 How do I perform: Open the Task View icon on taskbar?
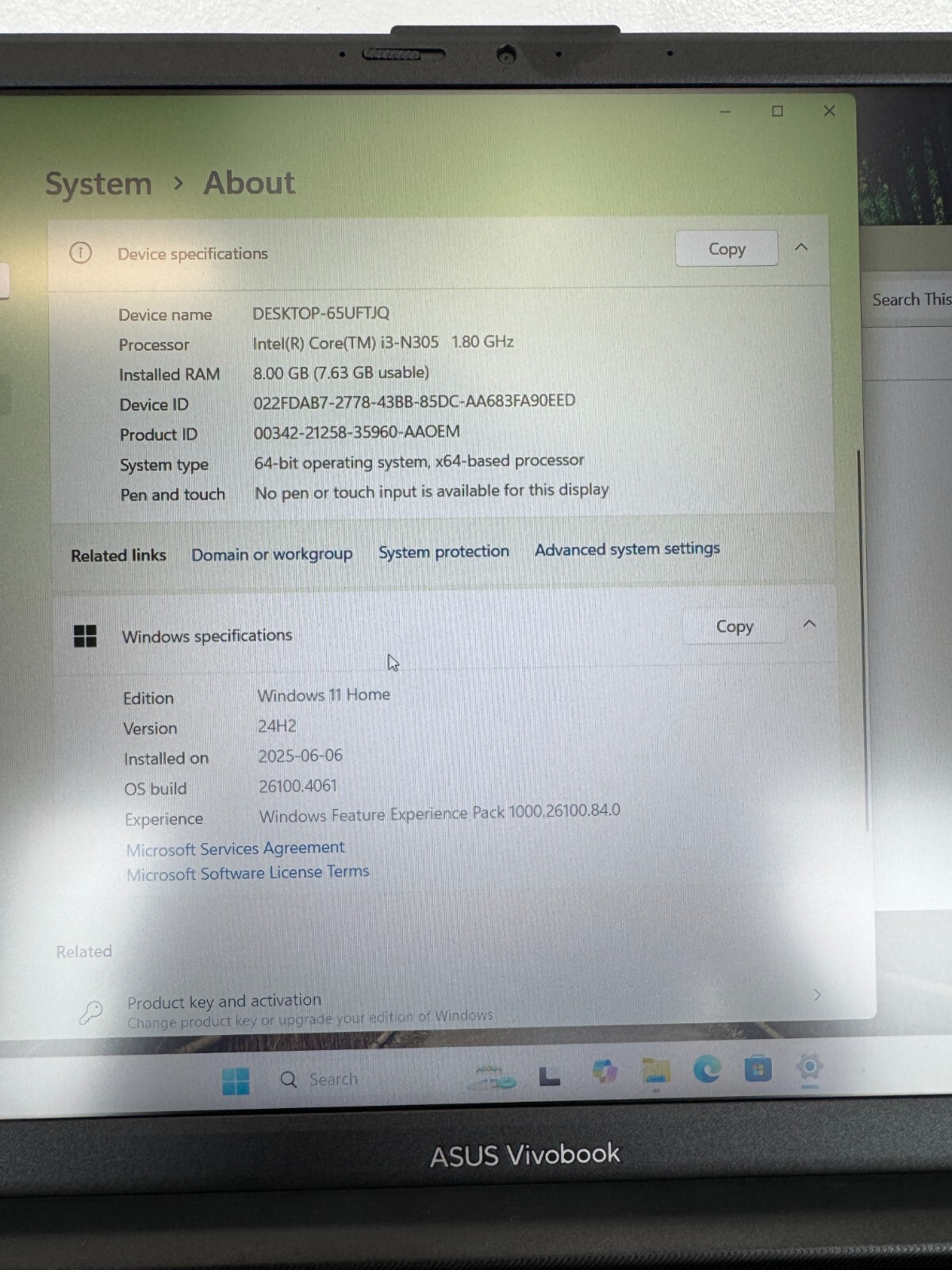click(x=549, y=1076)
